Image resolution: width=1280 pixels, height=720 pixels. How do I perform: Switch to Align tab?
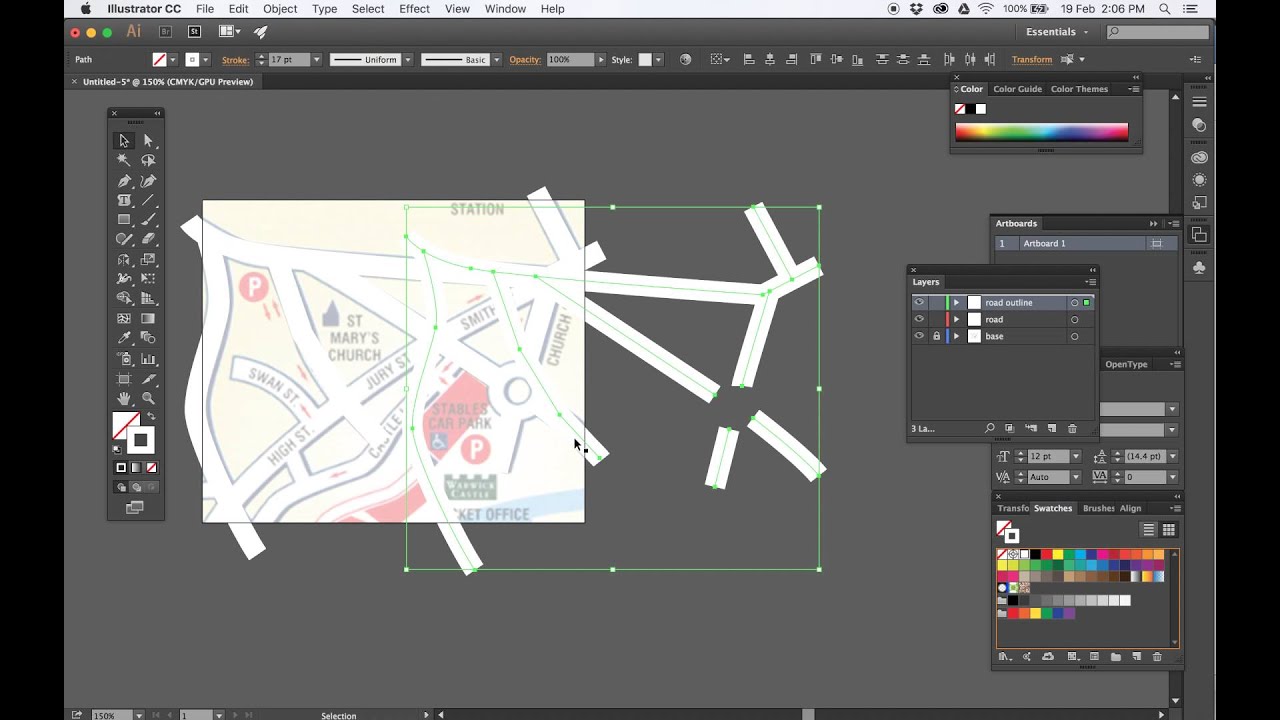[x=1130, y=508]
